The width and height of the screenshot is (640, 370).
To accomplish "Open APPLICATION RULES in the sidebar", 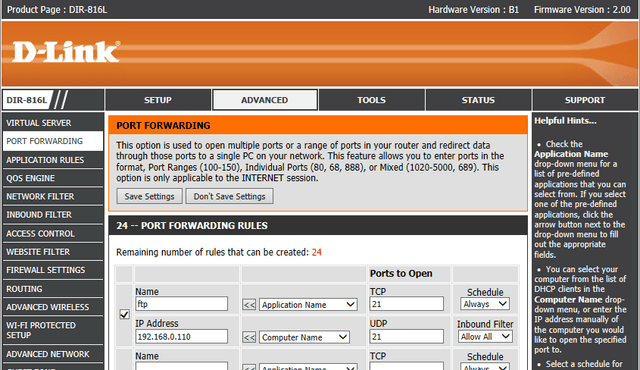I will click(53, 160).
